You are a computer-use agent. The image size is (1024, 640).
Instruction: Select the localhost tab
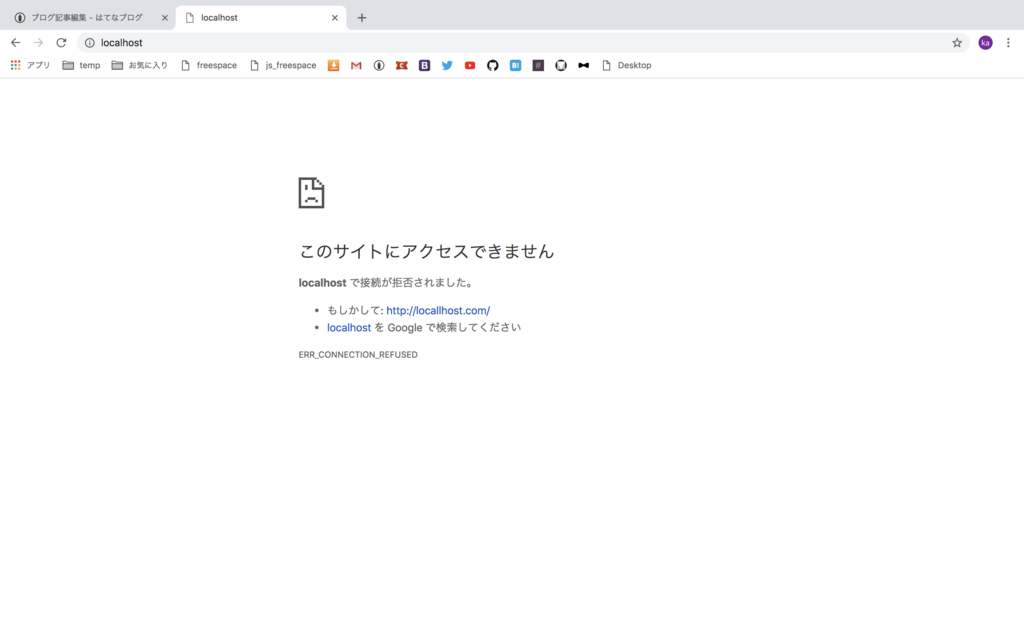click(x=261, y=18)
